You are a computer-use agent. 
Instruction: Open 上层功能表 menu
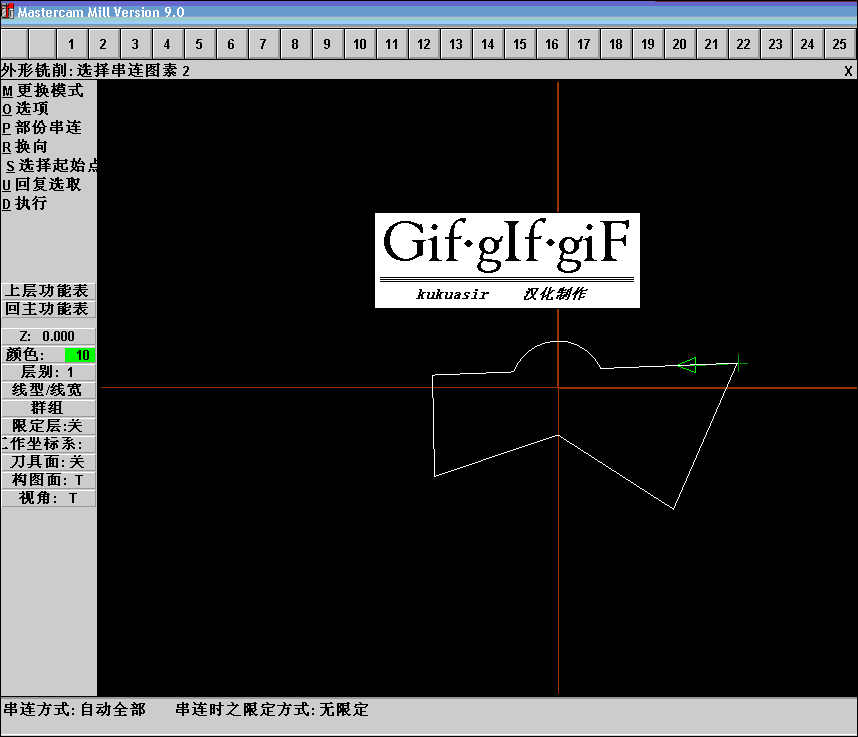pyautogui.click(x=48, y=290)
